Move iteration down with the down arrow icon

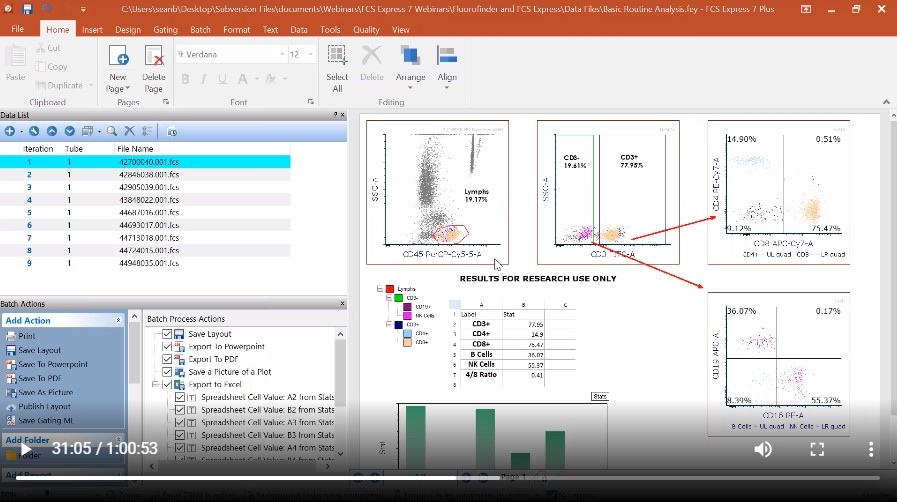(x=69, y=132)
